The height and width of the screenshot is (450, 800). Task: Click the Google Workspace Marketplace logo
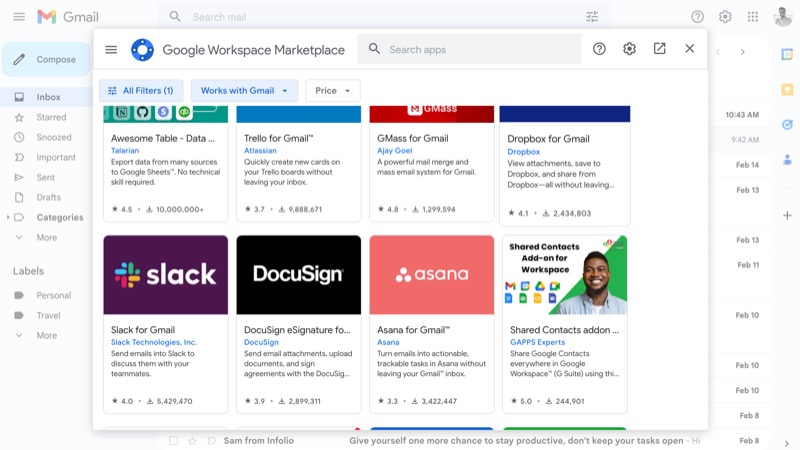pyautogui.click(x=142, y=50)
